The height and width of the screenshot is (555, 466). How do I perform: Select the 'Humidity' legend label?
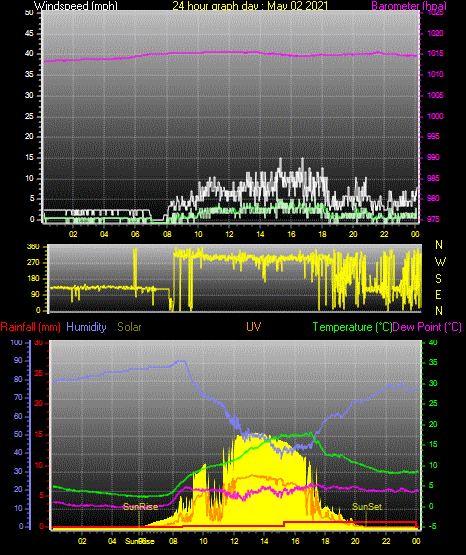click(x=86, y=327)
